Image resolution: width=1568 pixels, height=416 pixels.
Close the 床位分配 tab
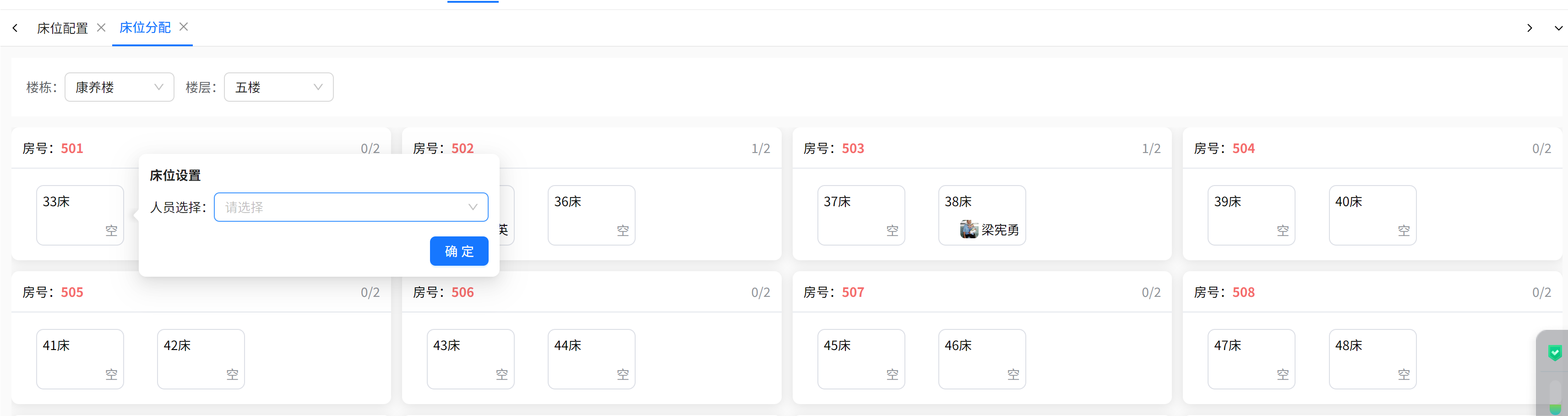[x=183, y=27]
